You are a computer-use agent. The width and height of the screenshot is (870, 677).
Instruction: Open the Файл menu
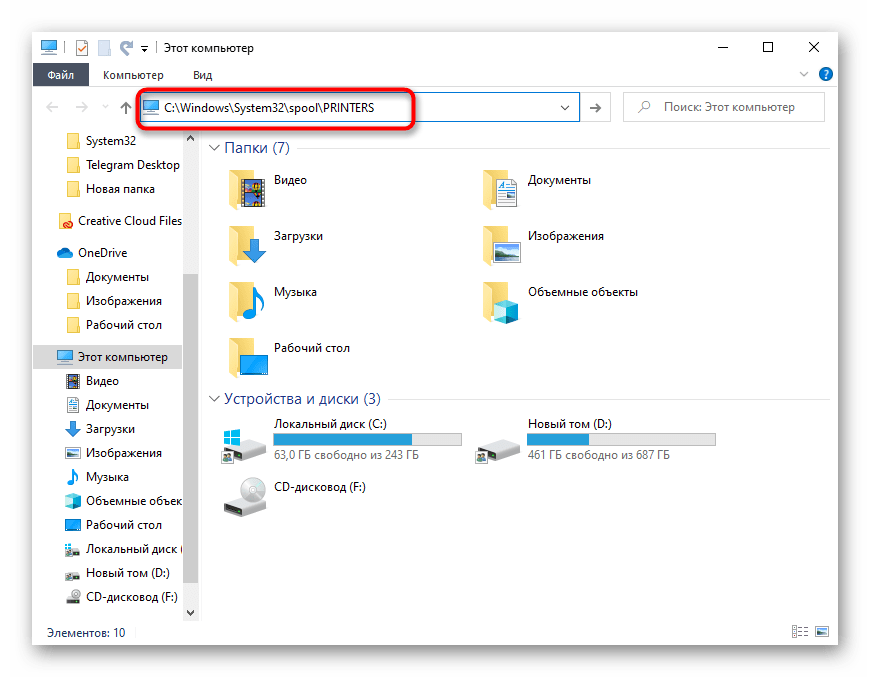tap(61, 75)
